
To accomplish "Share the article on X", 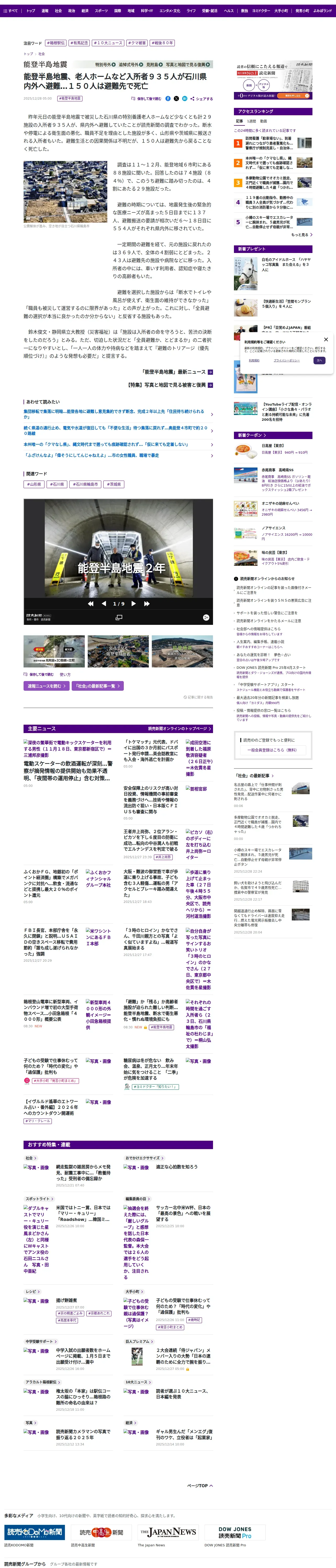I will pos(176,99).
